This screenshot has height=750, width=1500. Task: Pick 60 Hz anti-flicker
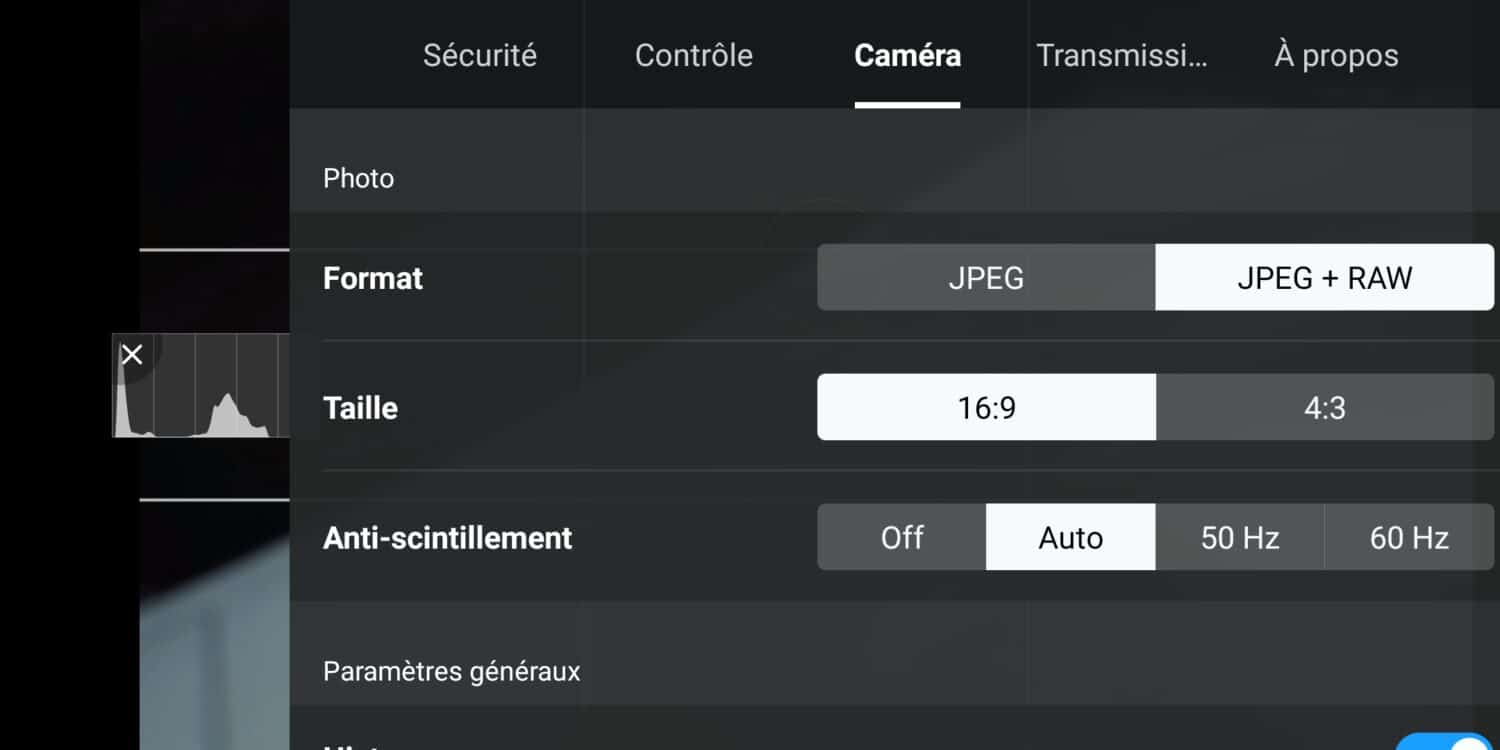[1409, 538]
